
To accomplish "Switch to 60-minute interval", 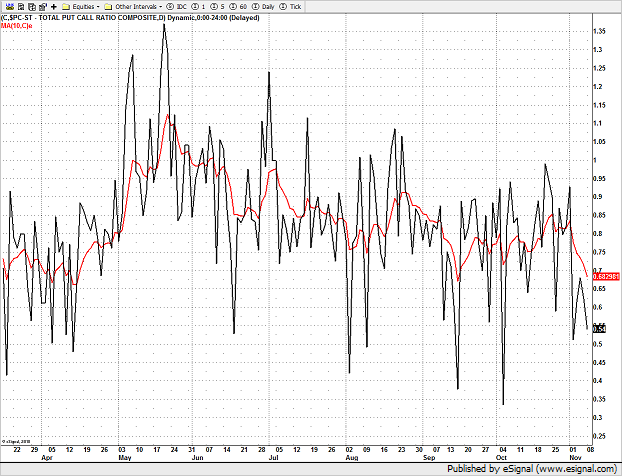I will 238,7.
